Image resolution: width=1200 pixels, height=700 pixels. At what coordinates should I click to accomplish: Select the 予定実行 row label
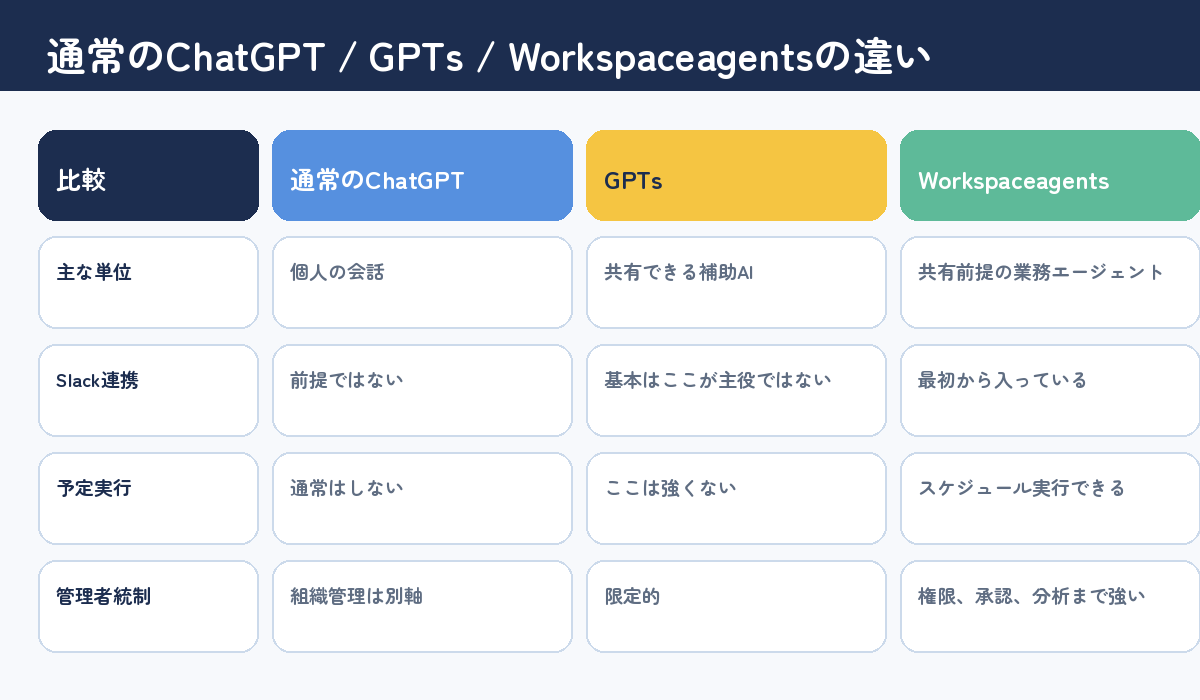point(148,498)
